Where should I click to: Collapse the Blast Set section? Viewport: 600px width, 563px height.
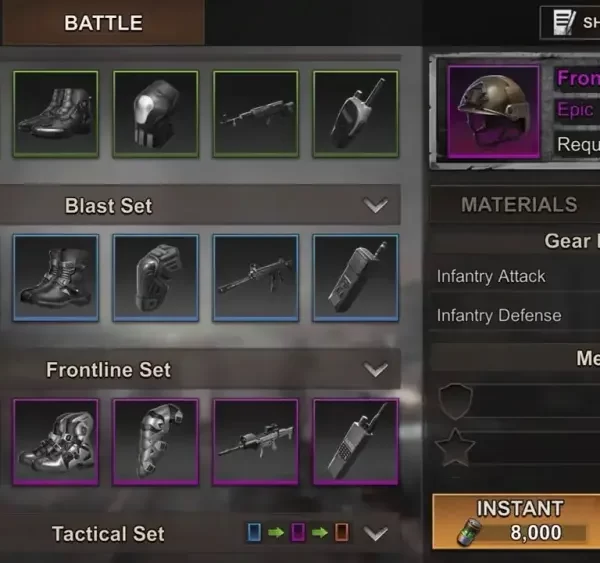(376, 205)
